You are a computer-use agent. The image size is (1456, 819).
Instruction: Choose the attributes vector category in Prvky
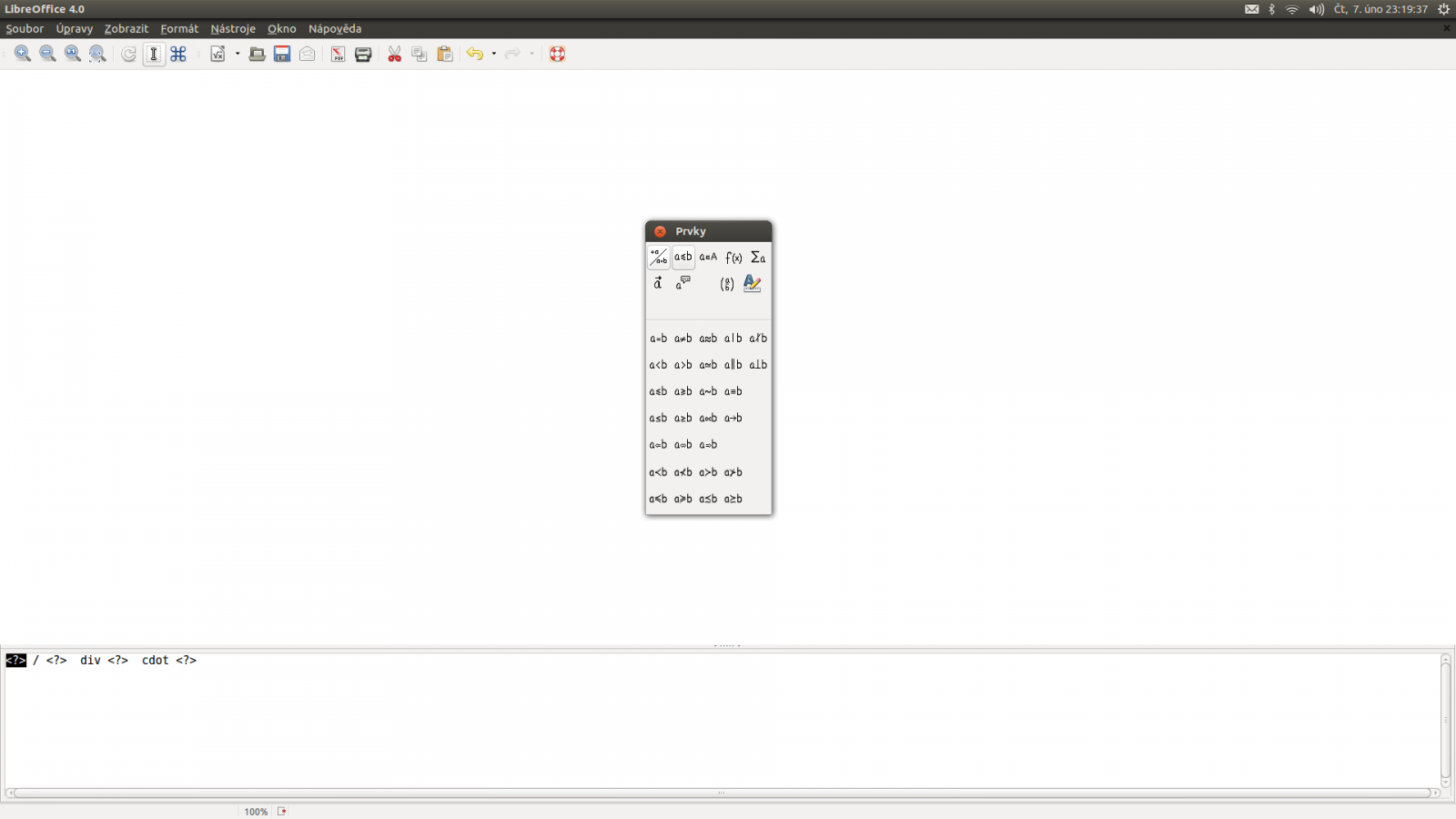pos(656,283)
